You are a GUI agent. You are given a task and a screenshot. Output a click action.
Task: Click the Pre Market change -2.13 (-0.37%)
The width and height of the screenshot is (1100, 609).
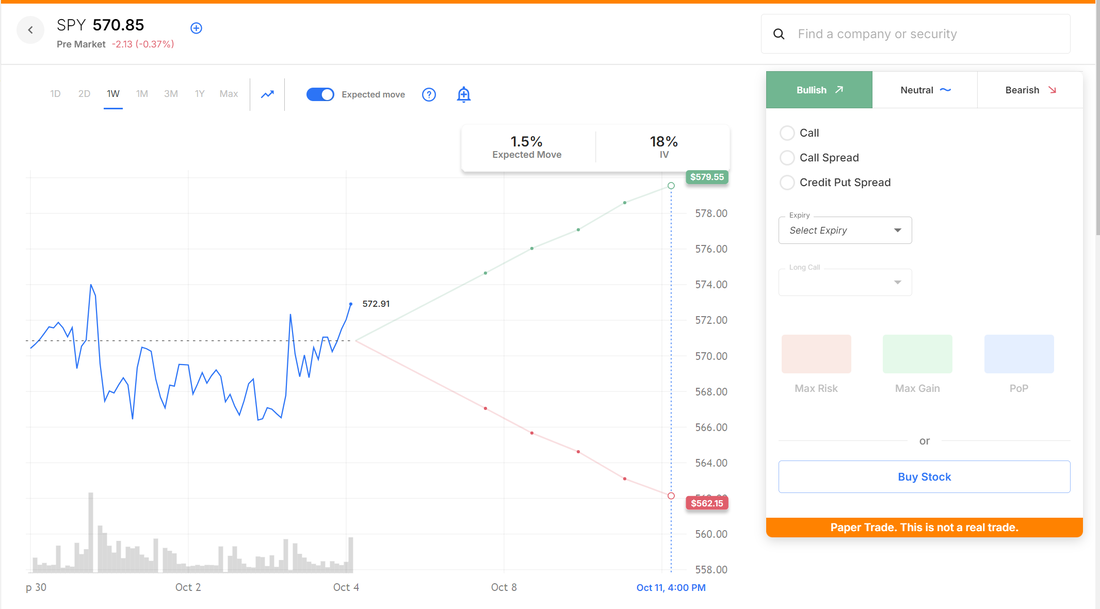pyautogui.click(x=143, y=44)
